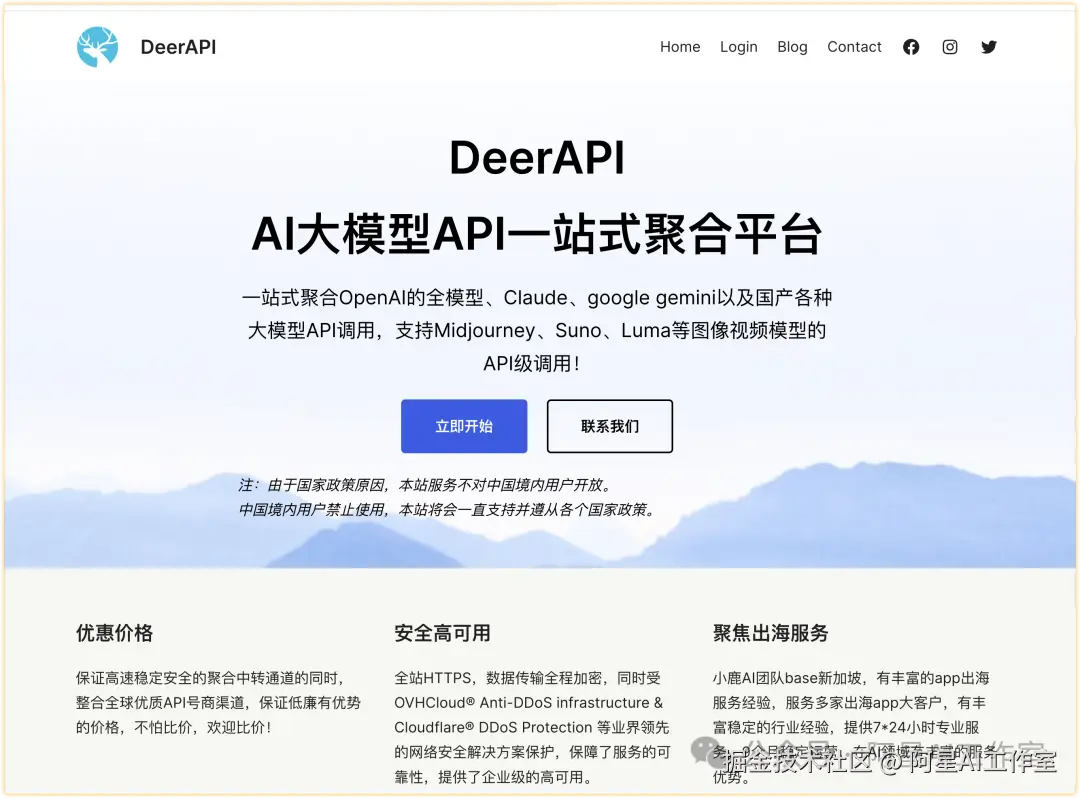
Task: Click the DeerAPI brand name in header
Action: tap(178, 47)
